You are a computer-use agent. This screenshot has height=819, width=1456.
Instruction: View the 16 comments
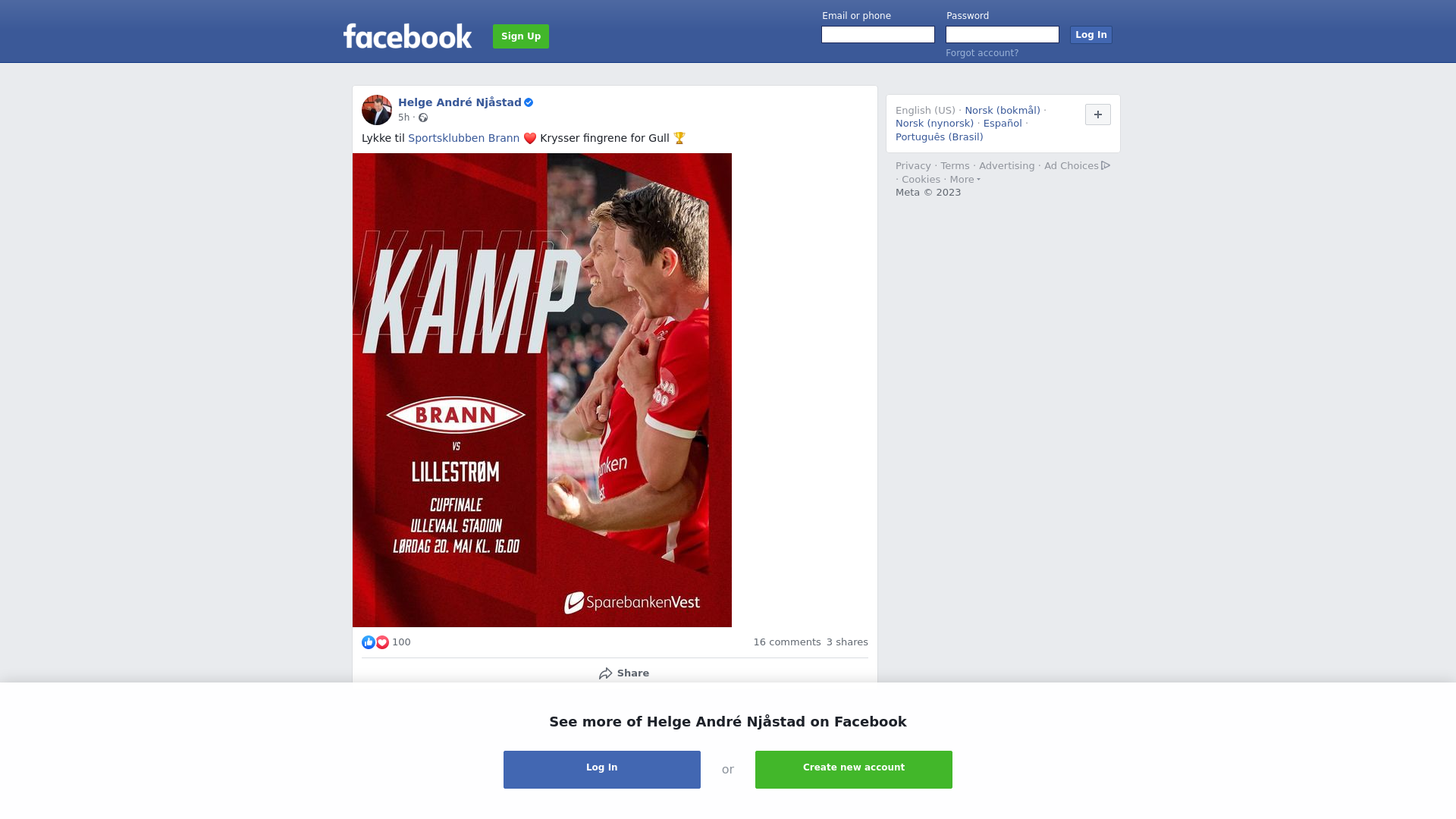(x=786, y=642)
